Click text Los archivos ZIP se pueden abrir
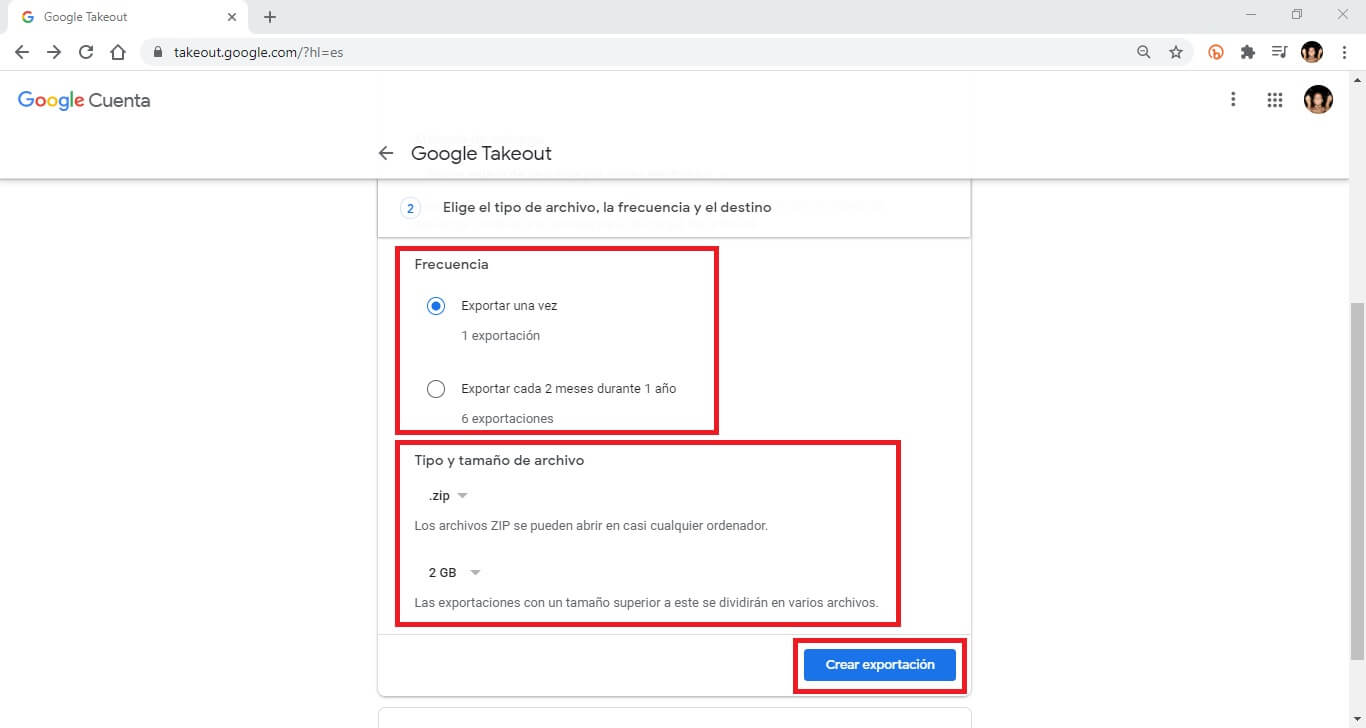 point(591,525)
